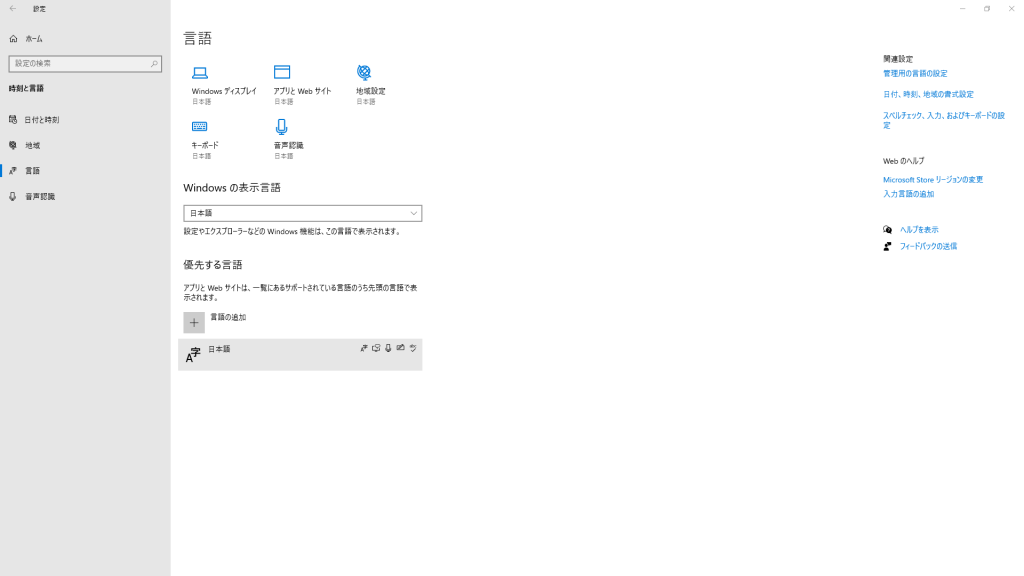Select the 日本語 language entry in preferred list
1024x576 pixels.
click(x=300, y=355)
